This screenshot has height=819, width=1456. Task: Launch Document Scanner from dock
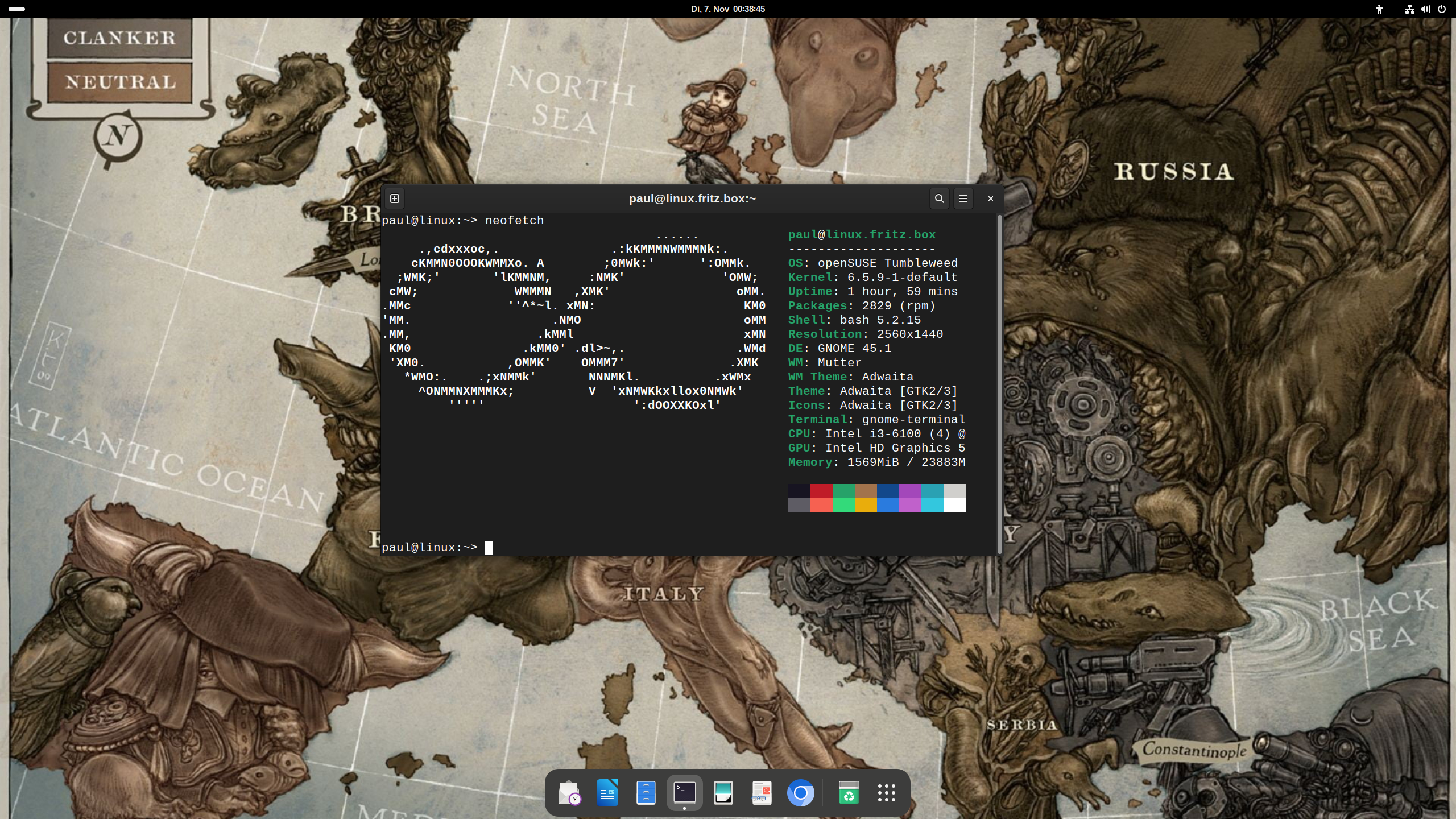tap(723, 793)
